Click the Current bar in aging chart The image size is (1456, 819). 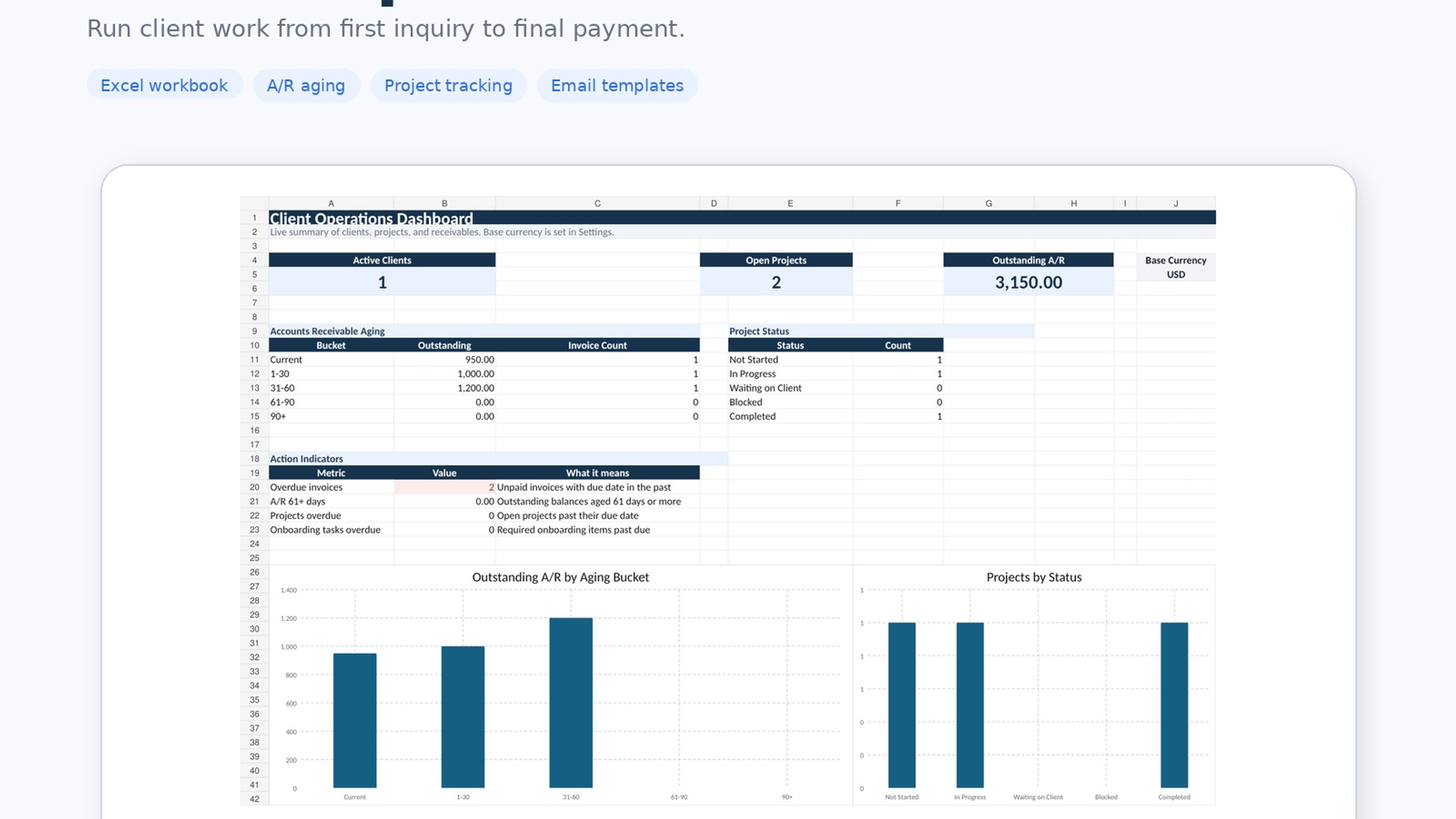(354, 720)
